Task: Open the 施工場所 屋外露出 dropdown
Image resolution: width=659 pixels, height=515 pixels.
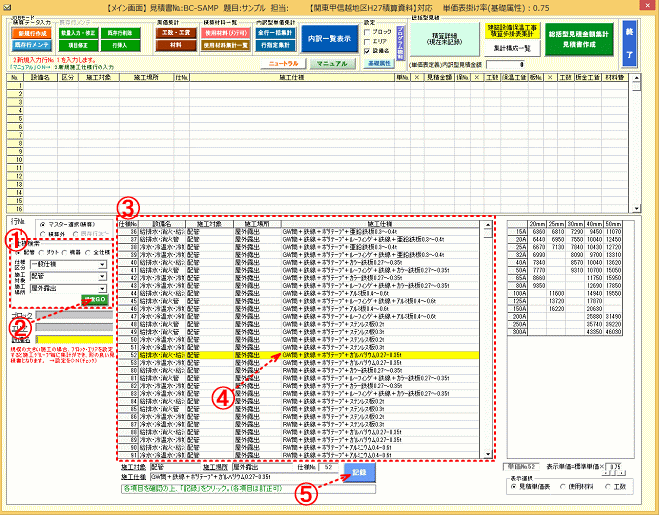Action: click(102, 288)
